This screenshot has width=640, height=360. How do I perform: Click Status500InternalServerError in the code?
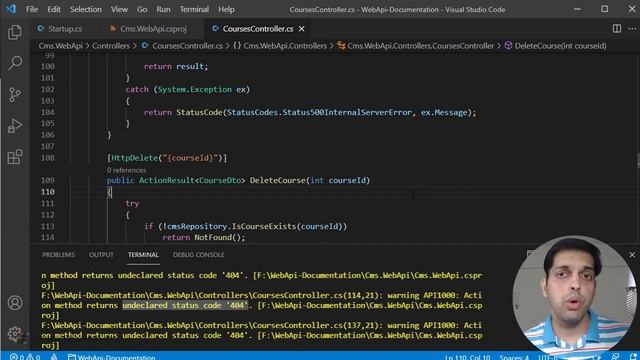click(x=347, y=112)
